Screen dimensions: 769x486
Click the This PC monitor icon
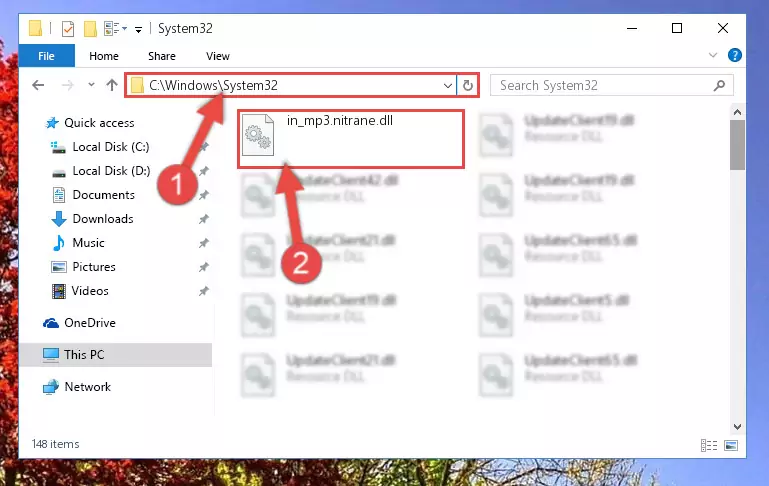[51, 355]
